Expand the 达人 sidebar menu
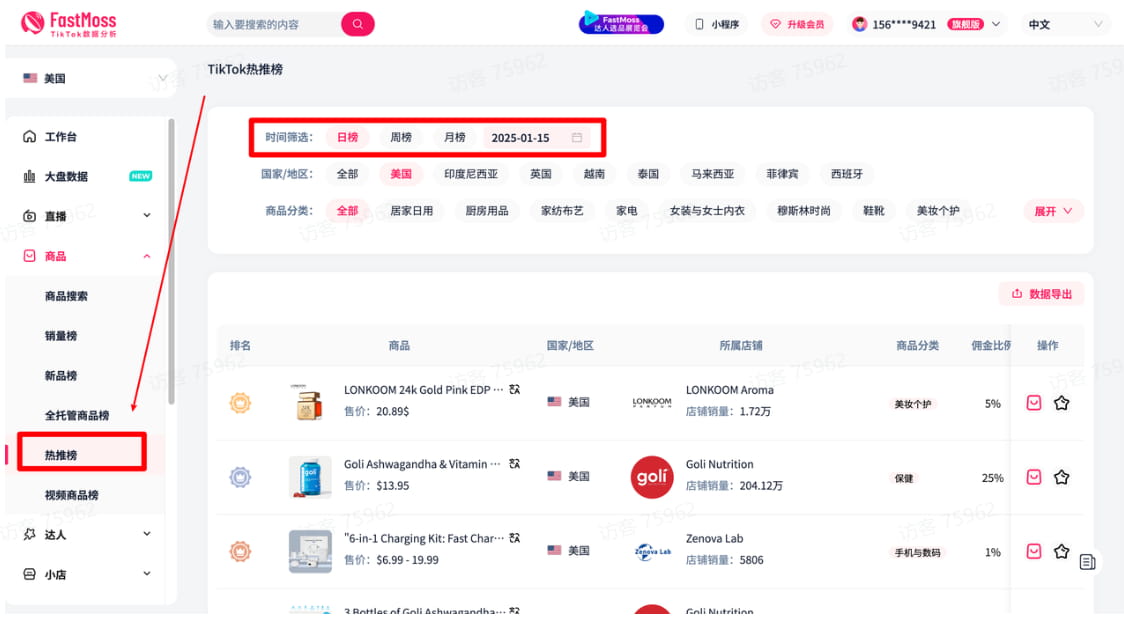Viewport: 1124px width, 625px height. [x=87, y=535]
